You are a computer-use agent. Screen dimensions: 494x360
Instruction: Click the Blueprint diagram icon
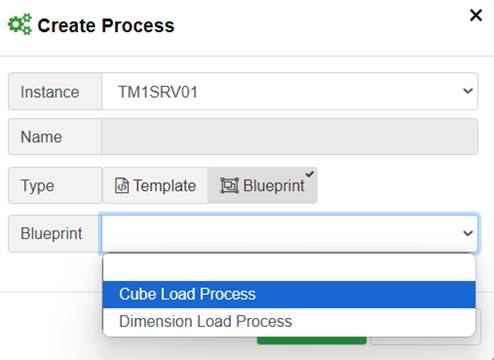pyautogui.click(x=229, y=186)
